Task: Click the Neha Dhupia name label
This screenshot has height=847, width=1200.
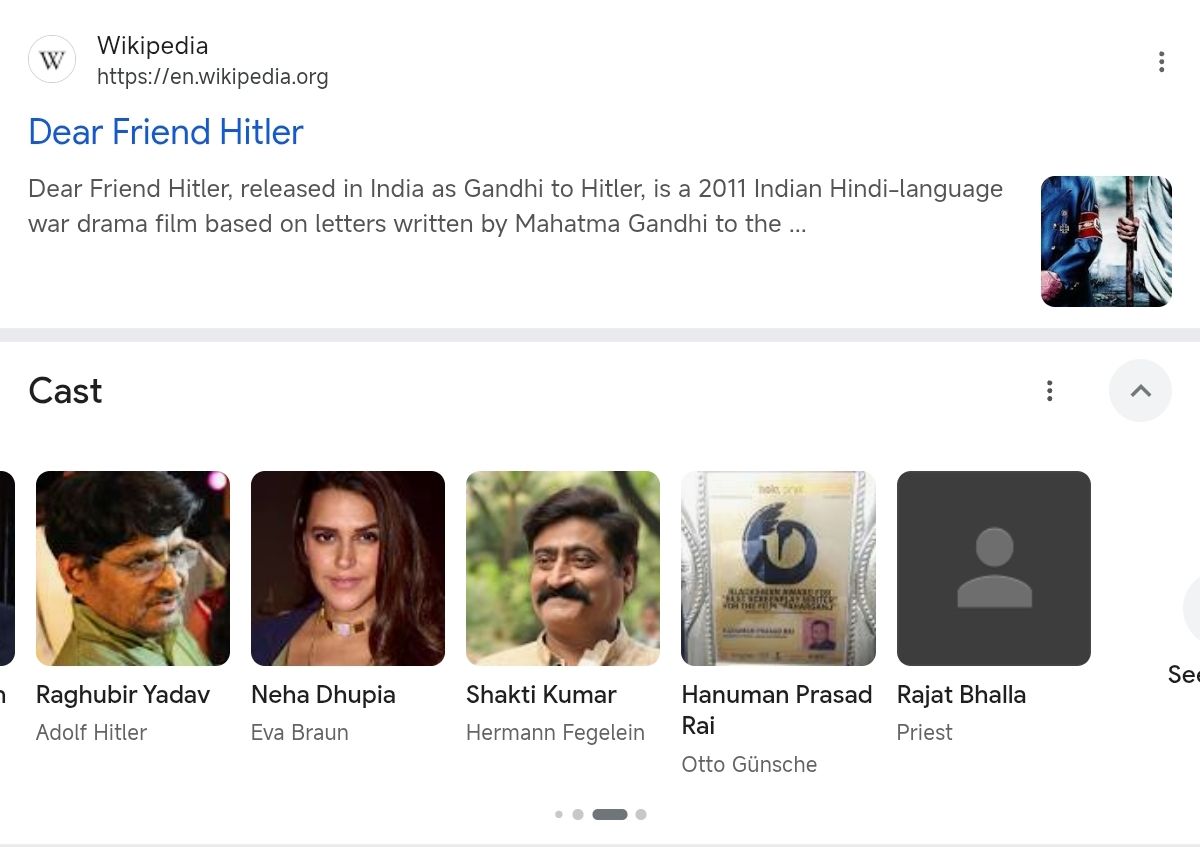Action: [323, 695]
